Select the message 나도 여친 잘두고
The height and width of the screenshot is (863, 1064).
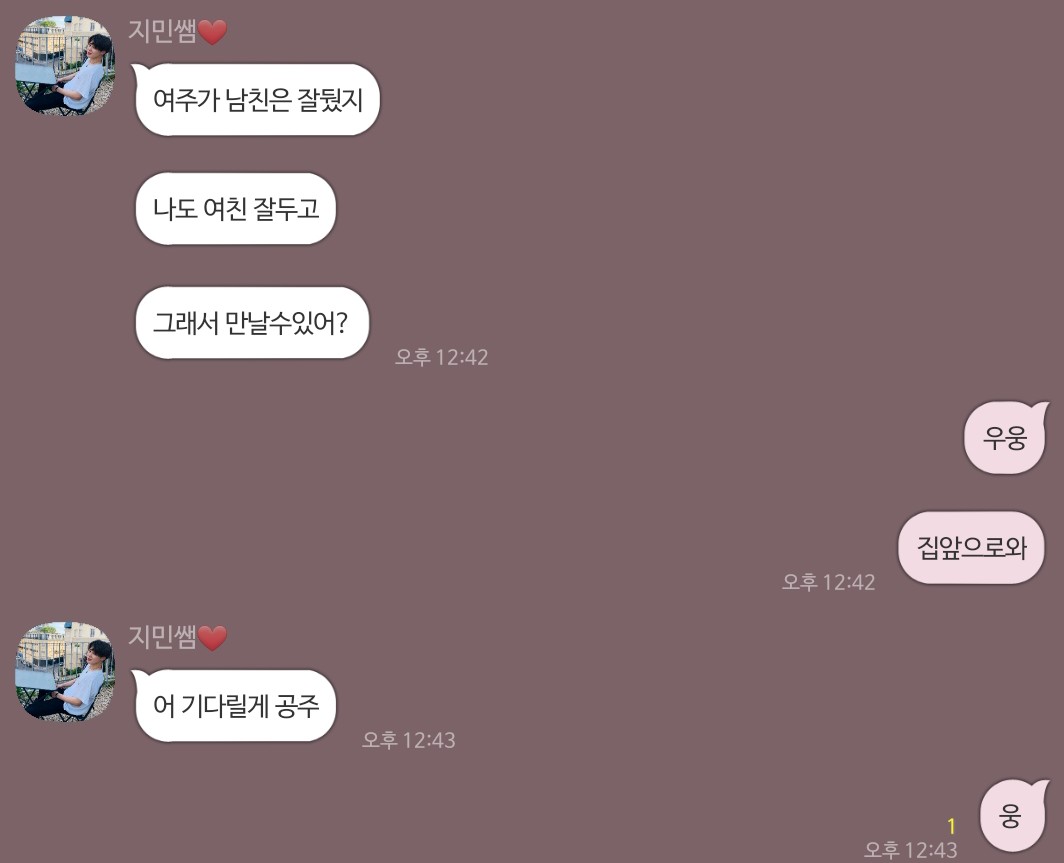235,208
